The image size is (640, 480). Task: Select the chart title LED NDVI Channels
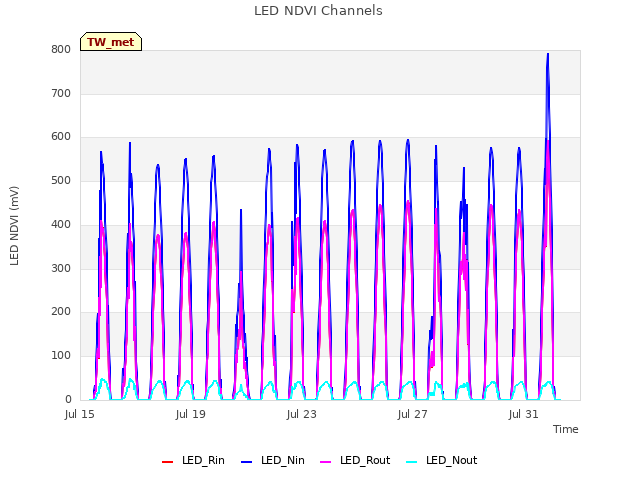(318, 10)
